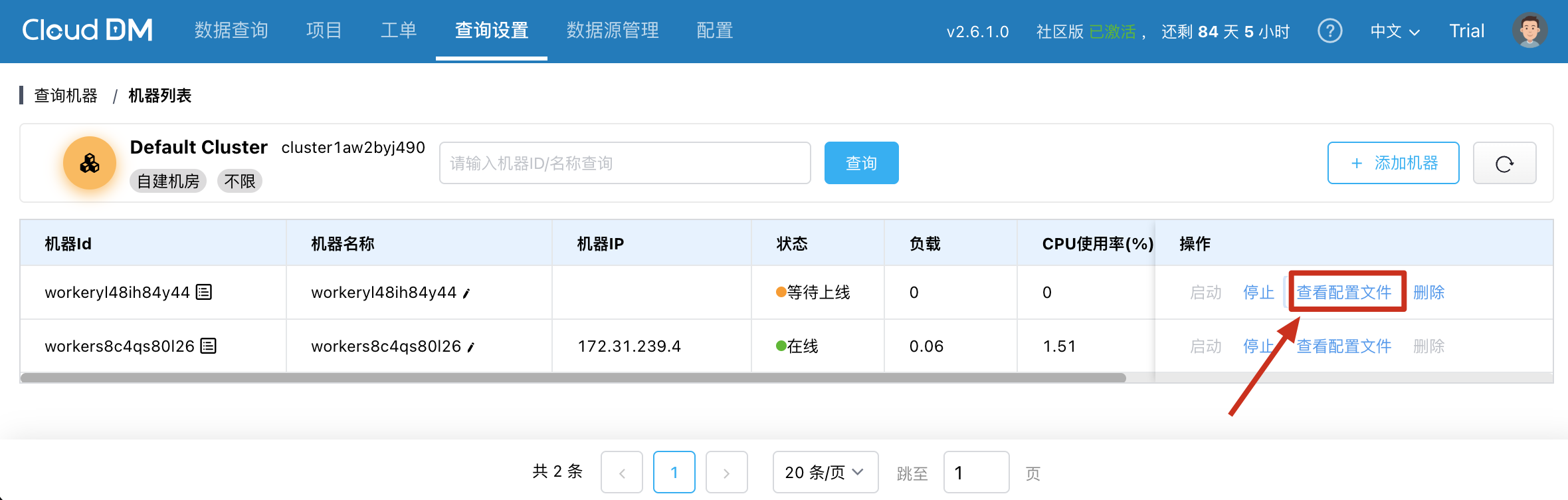1568x500 pixels.
Task: View config file for workers8c4qs80l26
Action: (1343, 346)
